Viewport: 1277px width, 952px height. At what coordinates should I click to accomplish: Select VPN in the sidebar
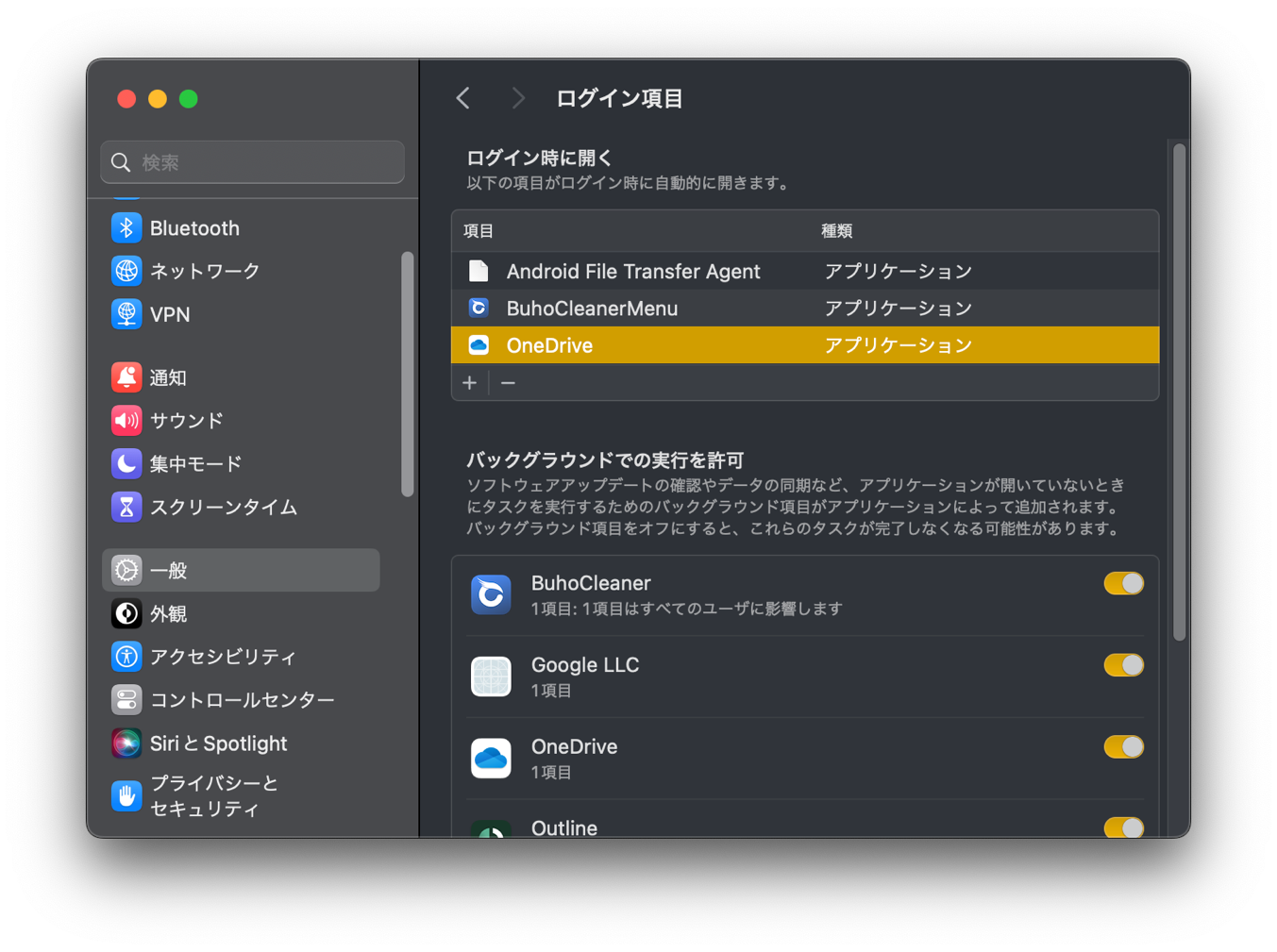pos(170,314)
